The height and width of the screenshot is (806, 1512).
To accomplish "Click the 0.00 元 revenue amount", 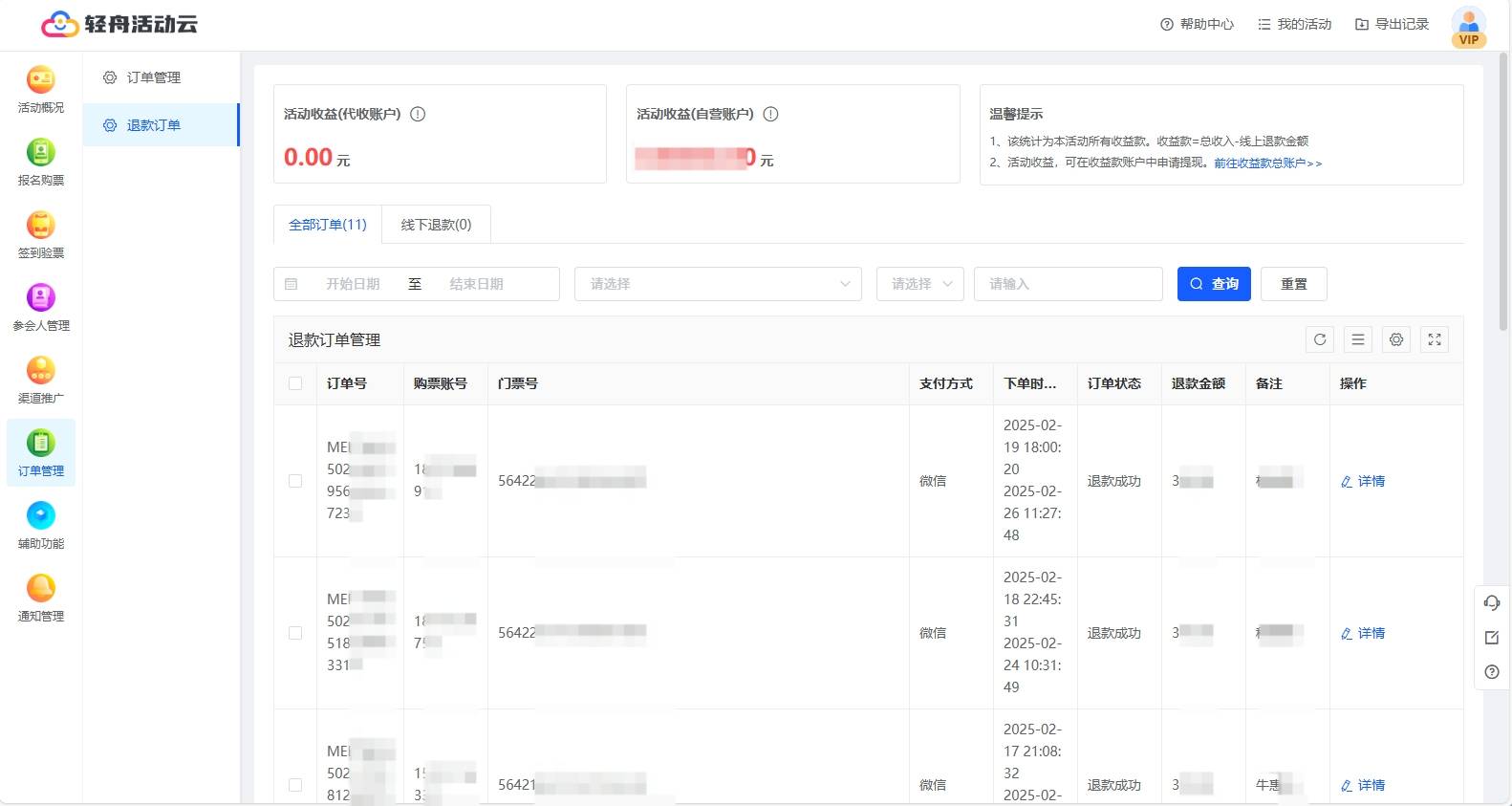I will pyautogui.click(x=317, y=158).
